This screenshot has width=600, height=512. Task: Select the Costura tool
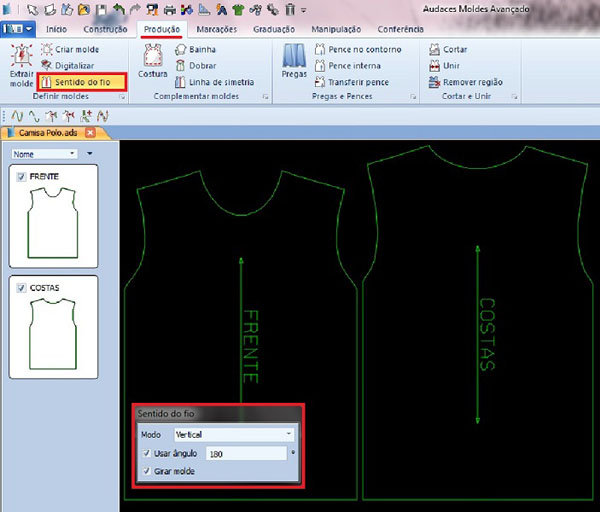(x=152, y=62)
